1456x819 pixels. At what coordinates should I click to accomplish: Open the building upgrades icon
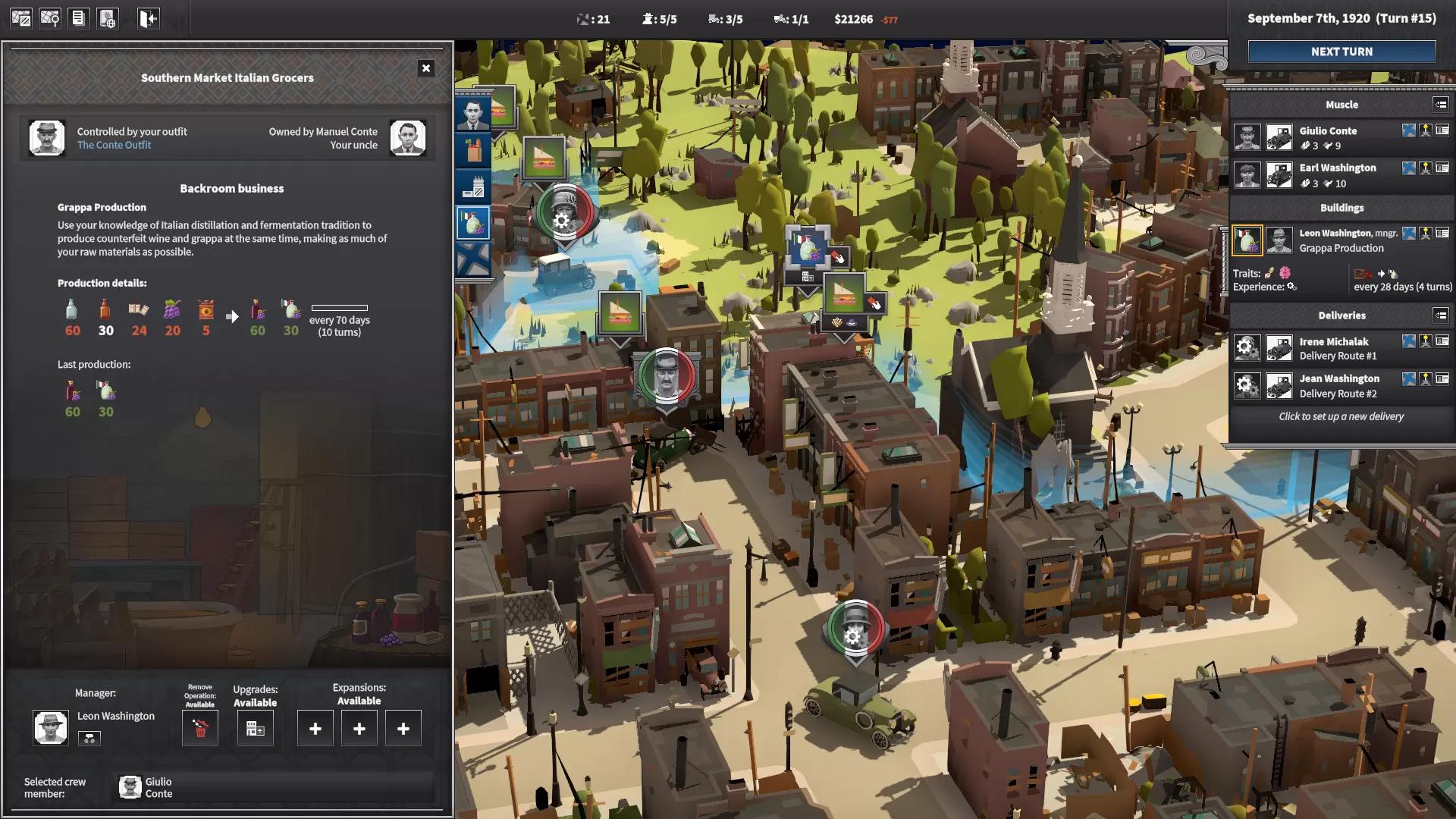tap(255, 729)
